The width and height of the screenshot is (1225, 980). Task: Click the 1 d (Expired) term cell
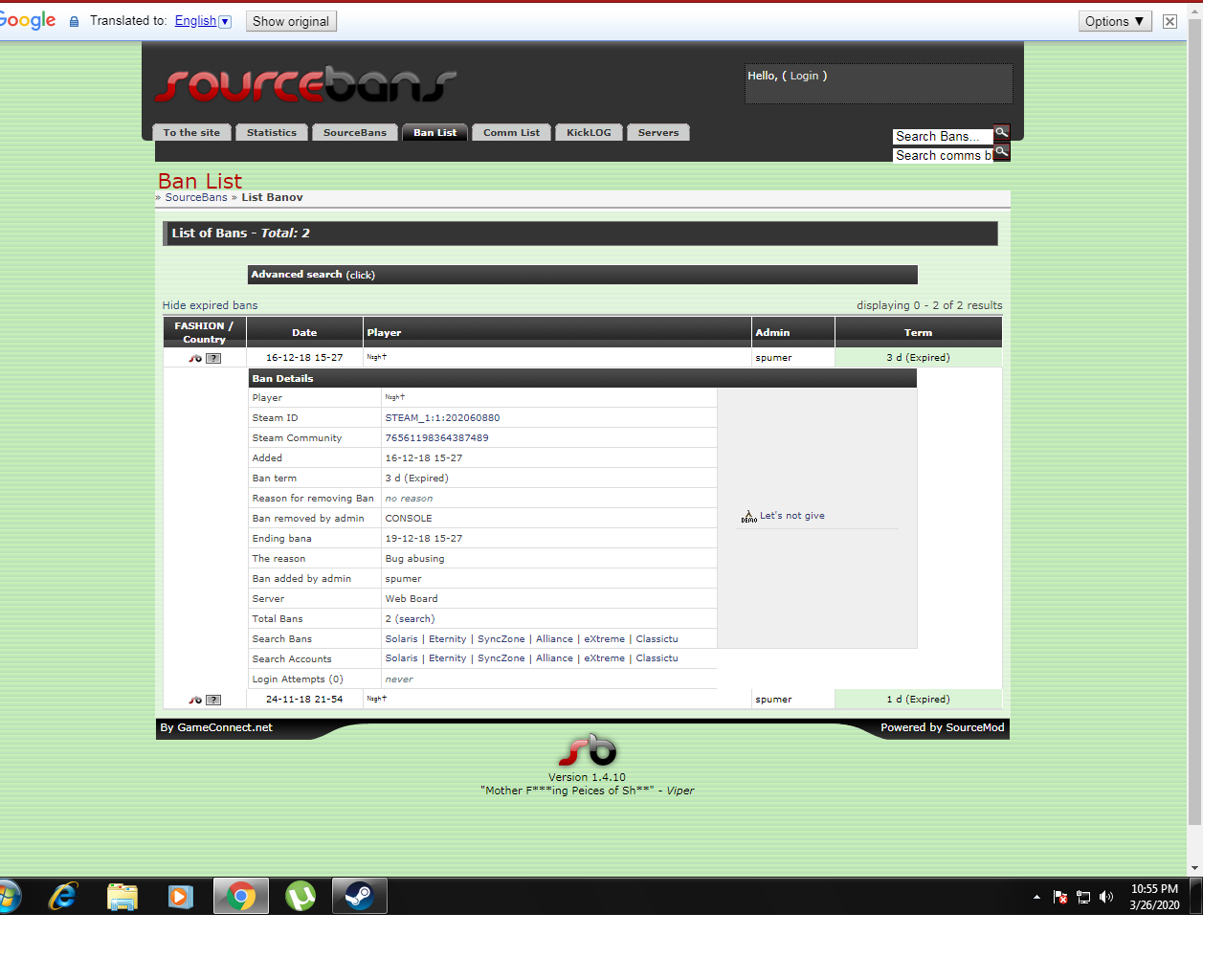point(919,700)
